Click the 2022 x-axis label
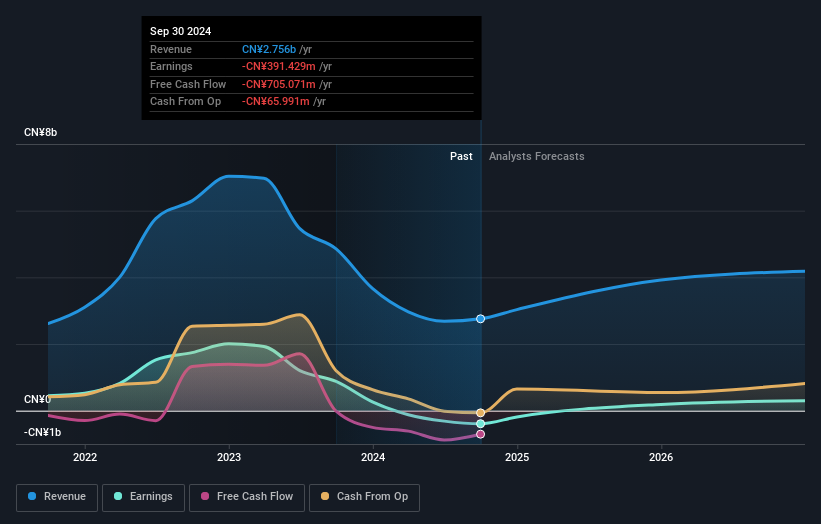The height and width of the screenshot is (524, 821). pyautogui.click(x=85, y=457)
